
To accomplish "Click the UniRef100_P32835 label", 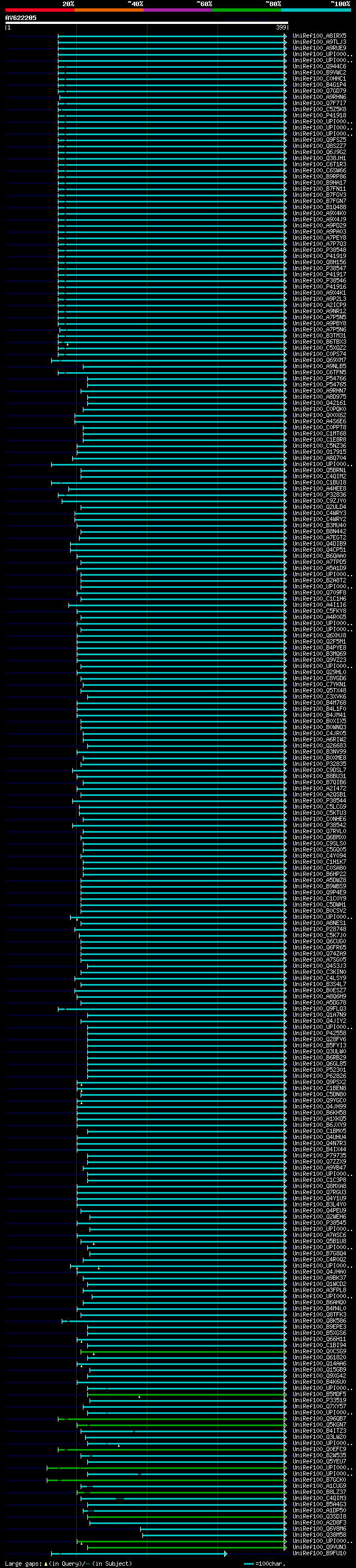I will click(x=319, y=764).
